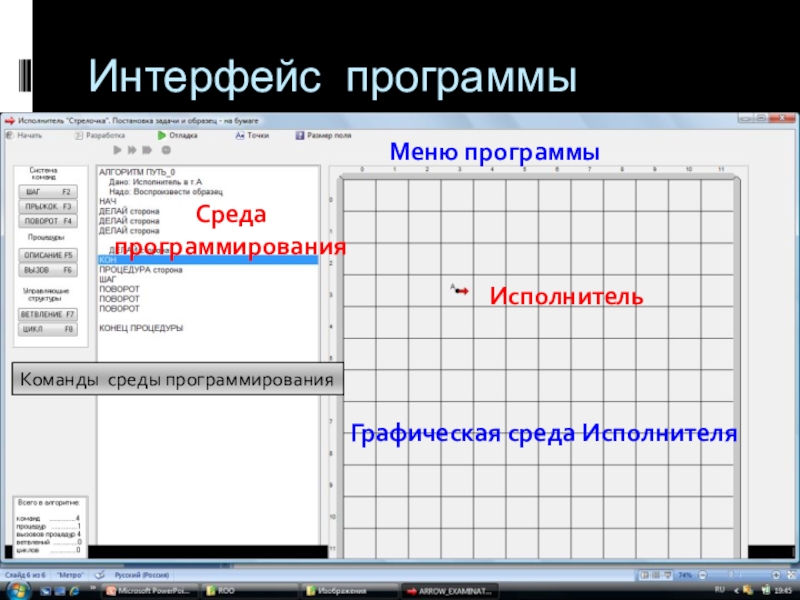This screenshot has width=800, height=600.
Task: Click the RU input language indicator
Action: [720, 590]
